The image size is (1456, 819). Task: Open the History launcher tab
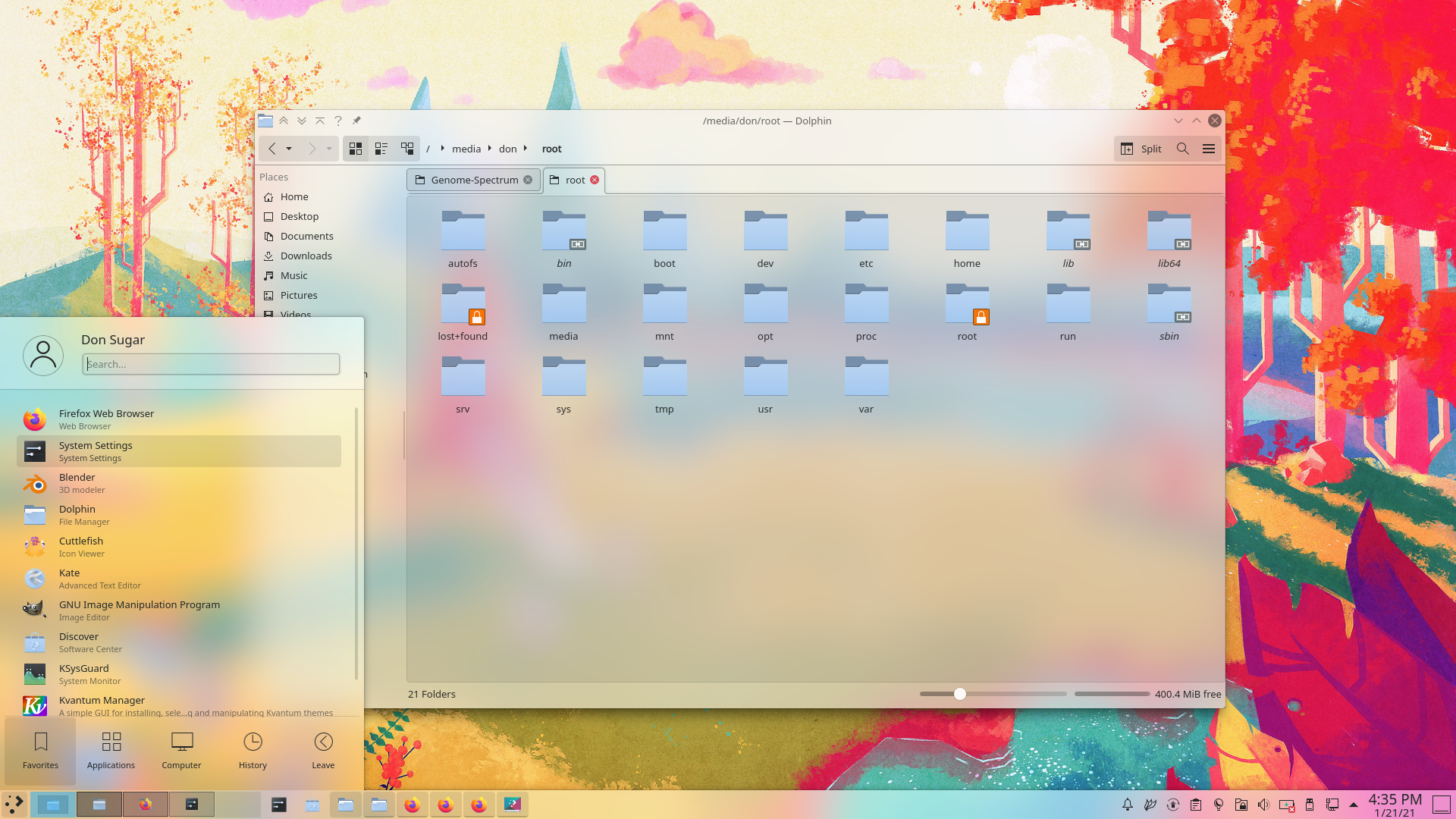click(253, 751)
